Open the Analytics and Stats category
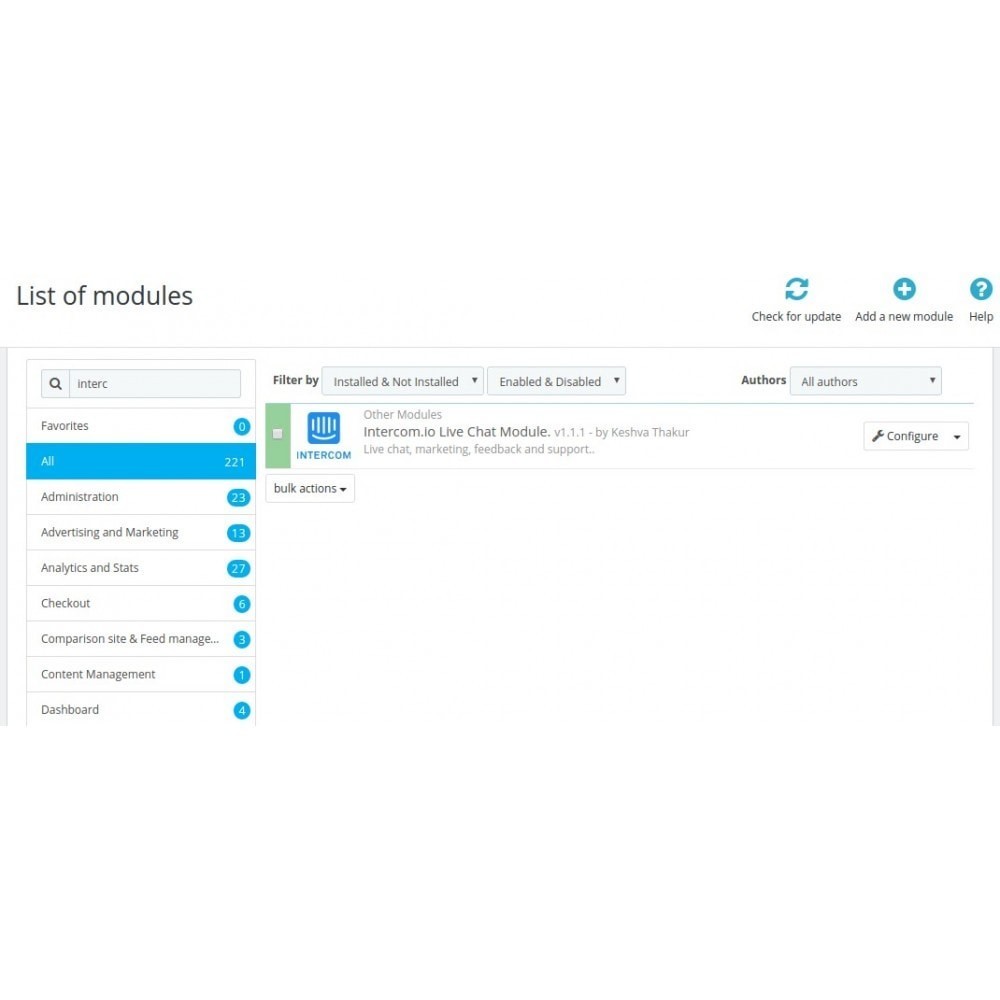Viewport: 1000px width, 1000px height. coord(141,568)
